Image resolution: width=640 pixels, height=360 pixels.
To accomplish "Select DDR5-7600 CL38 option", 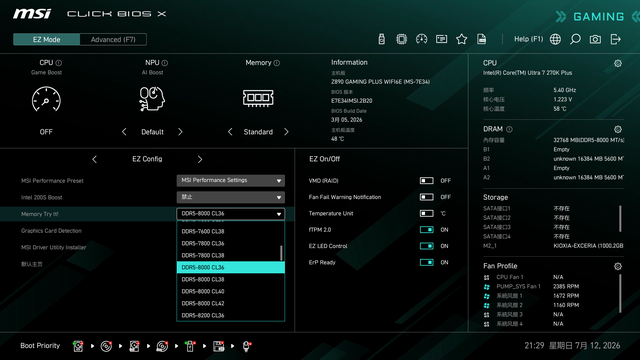I will tap(228, 231).
